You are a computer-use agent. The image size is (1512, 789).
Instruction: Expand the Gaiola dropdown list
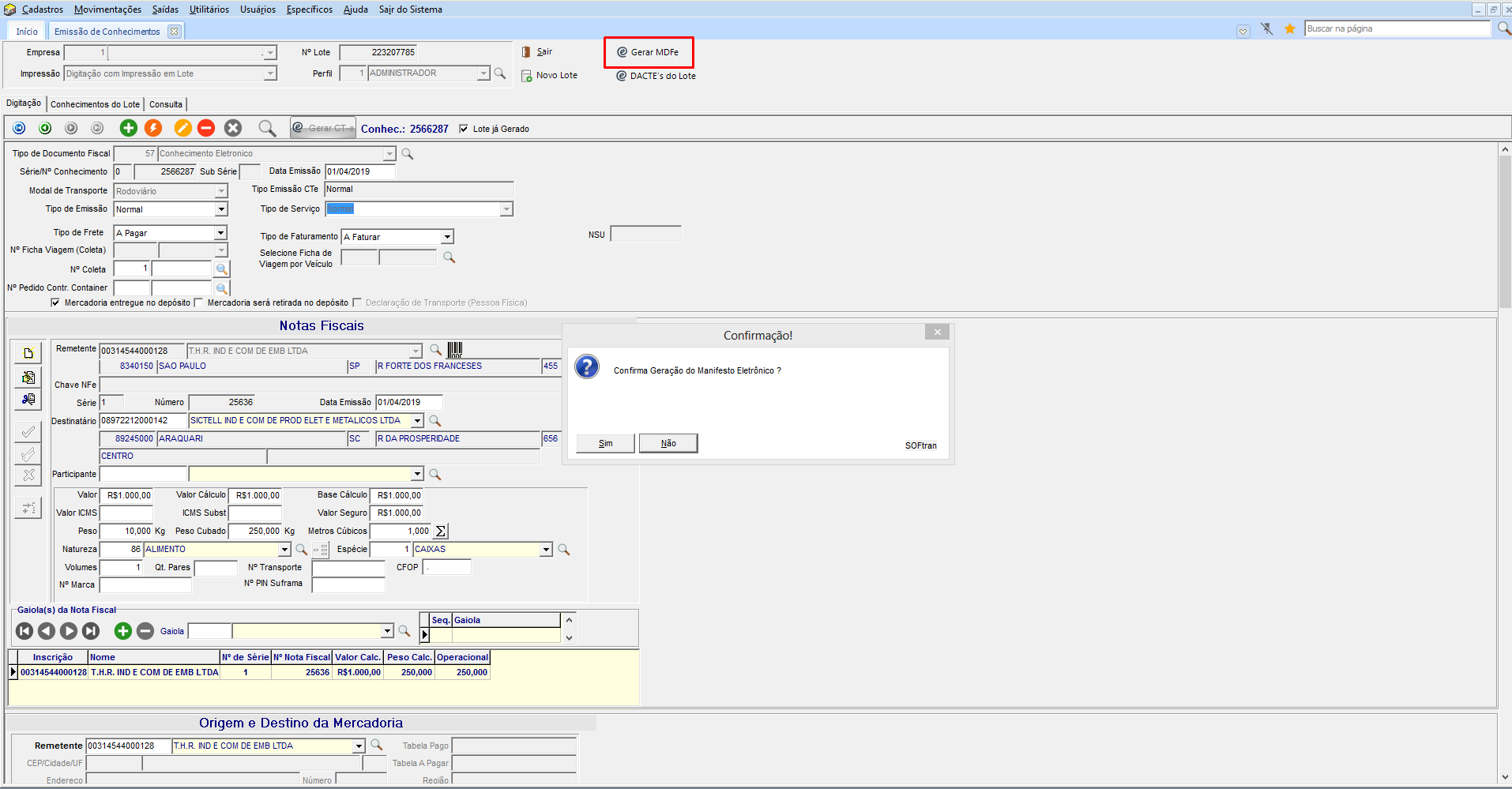[x=387, y=631]
